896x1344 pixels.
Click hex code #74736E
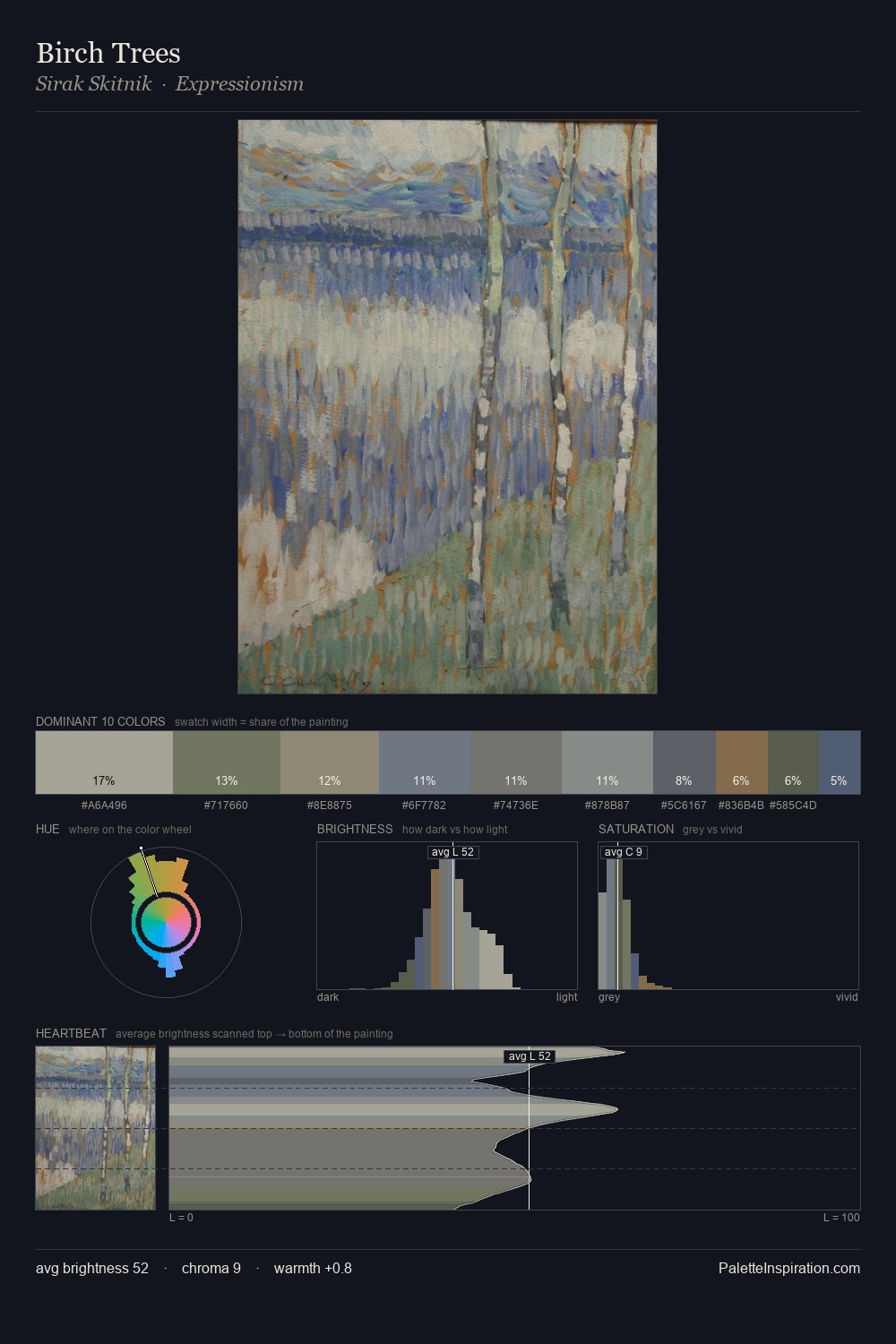[516, 806]
